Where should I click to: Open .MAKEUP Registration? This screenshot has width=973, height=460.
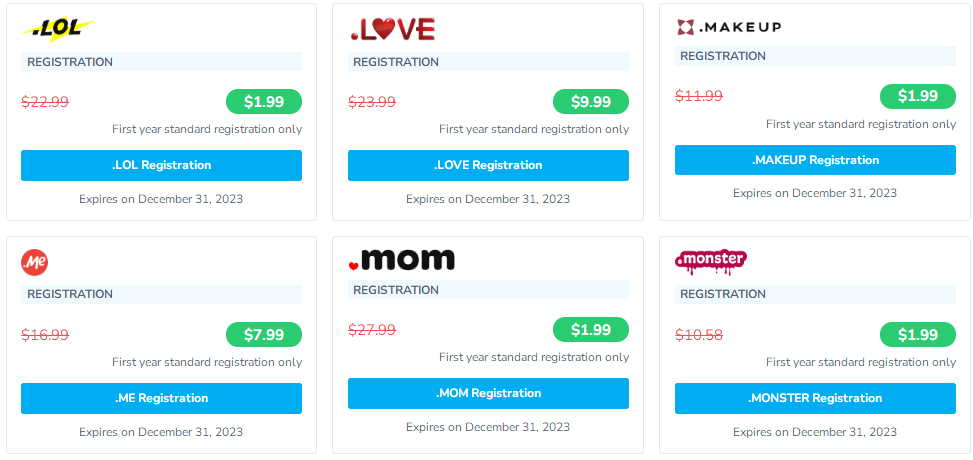pyautogui.click(x=815, y=160)
